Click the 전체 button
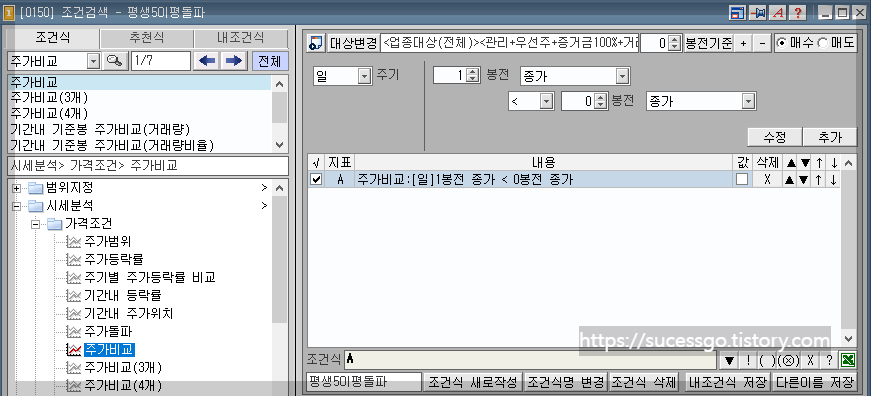Screen dimensions: 871x396 pyautogui.click(x=269, y=61)
